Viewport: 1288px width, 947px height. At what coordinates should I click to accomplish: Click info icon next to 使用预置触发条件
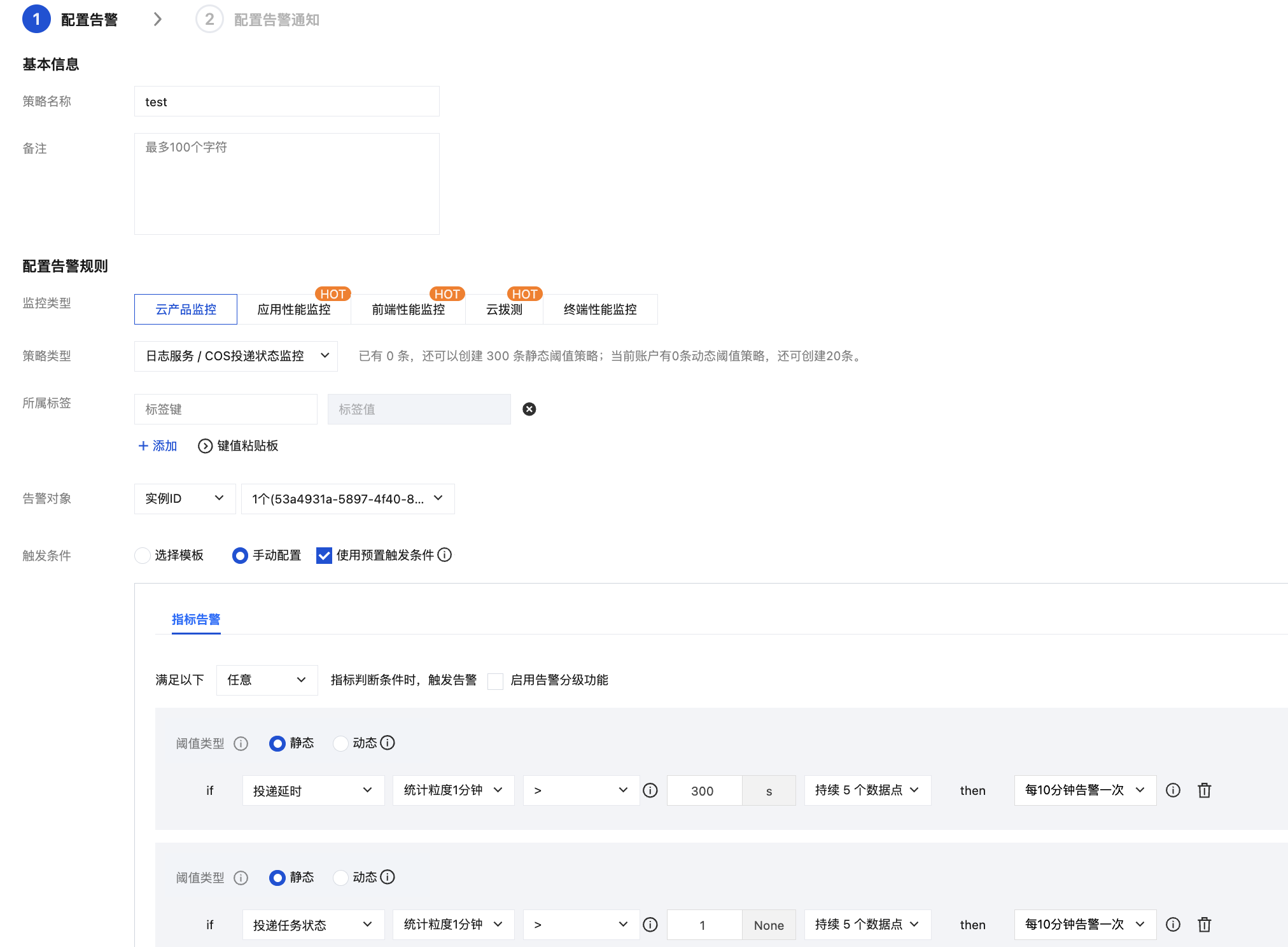point(445,555)
